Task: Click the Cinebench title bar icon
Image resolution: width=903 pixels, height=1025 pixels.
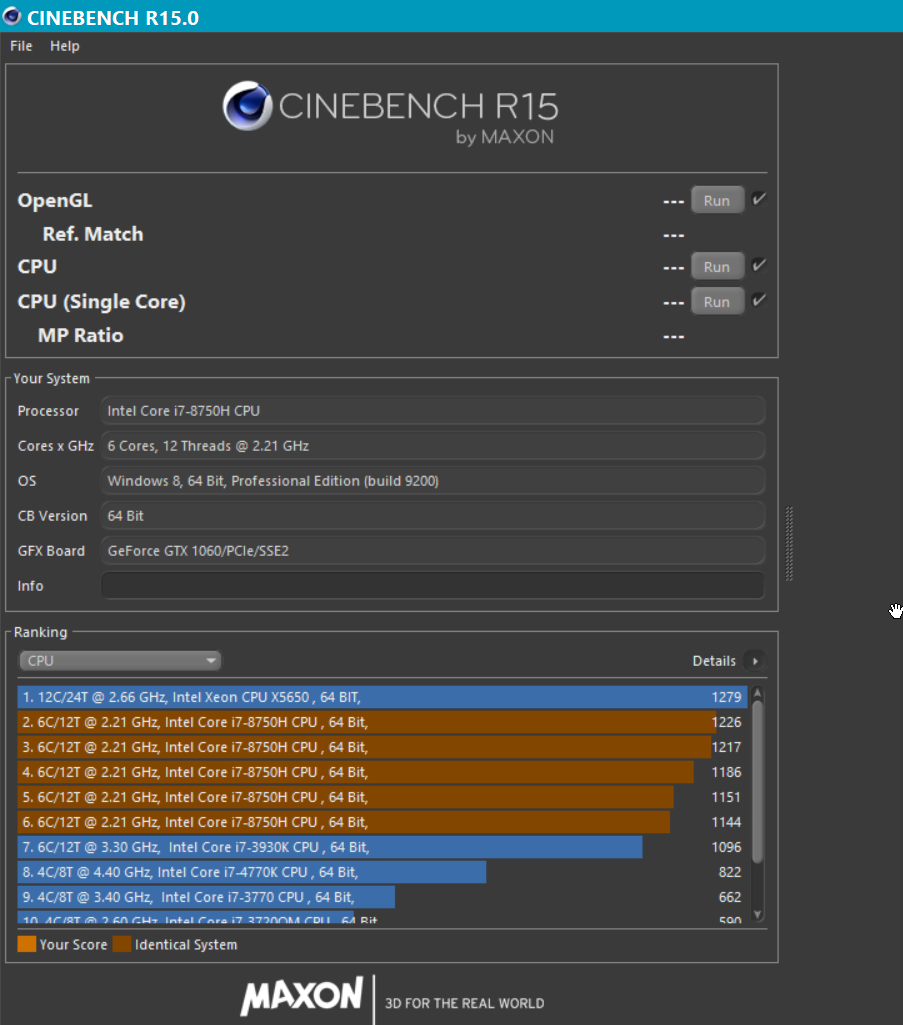Action: (x=12, y=16)
